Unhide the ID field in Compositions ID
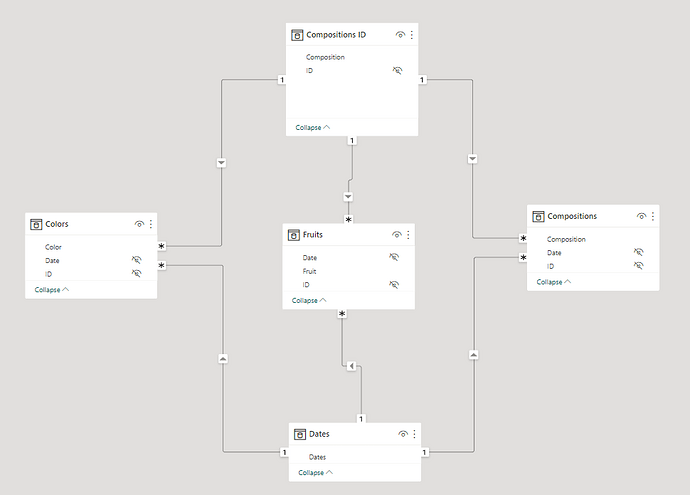690x495 pixels. 397,71
